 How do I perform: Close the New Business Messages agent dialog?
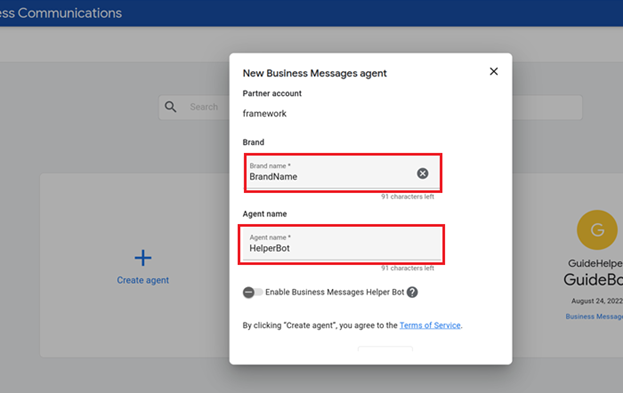[x=493, y=72]
